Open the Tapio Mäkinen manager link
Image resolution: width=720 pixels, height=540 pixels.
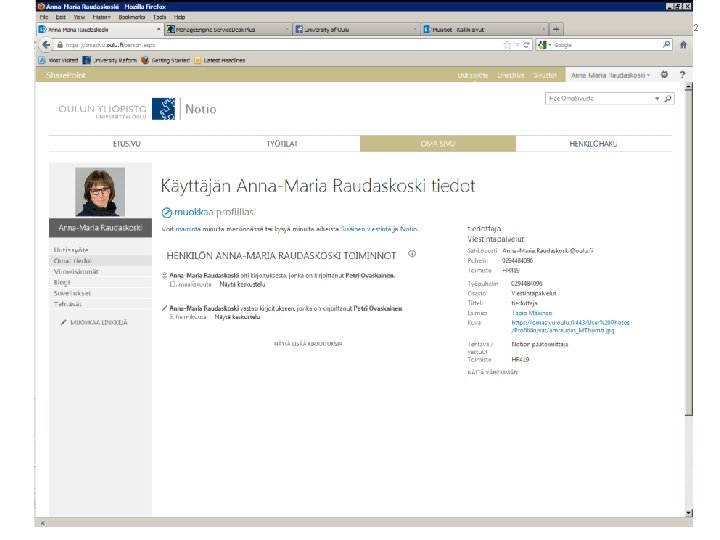point(532,313)
